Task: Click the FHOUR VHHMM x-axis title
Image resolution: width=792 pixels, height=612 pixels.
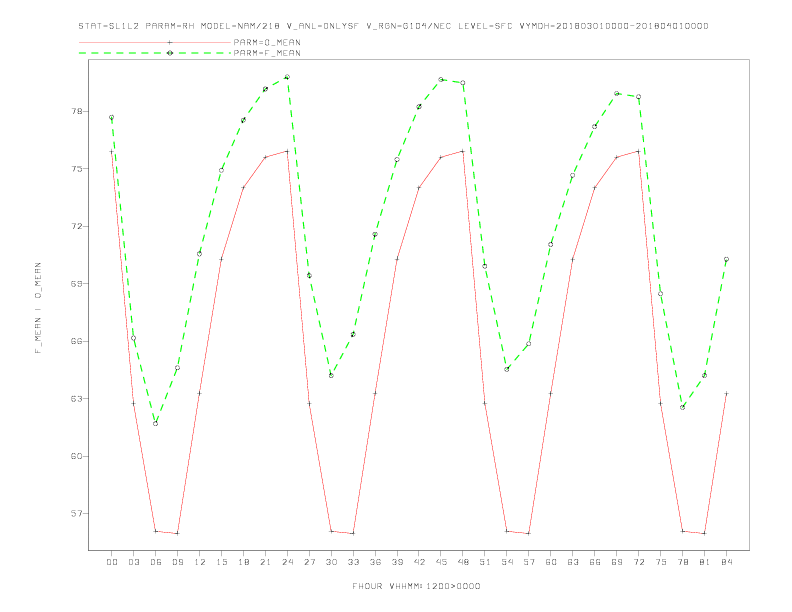Action: (x=416, y=586)
